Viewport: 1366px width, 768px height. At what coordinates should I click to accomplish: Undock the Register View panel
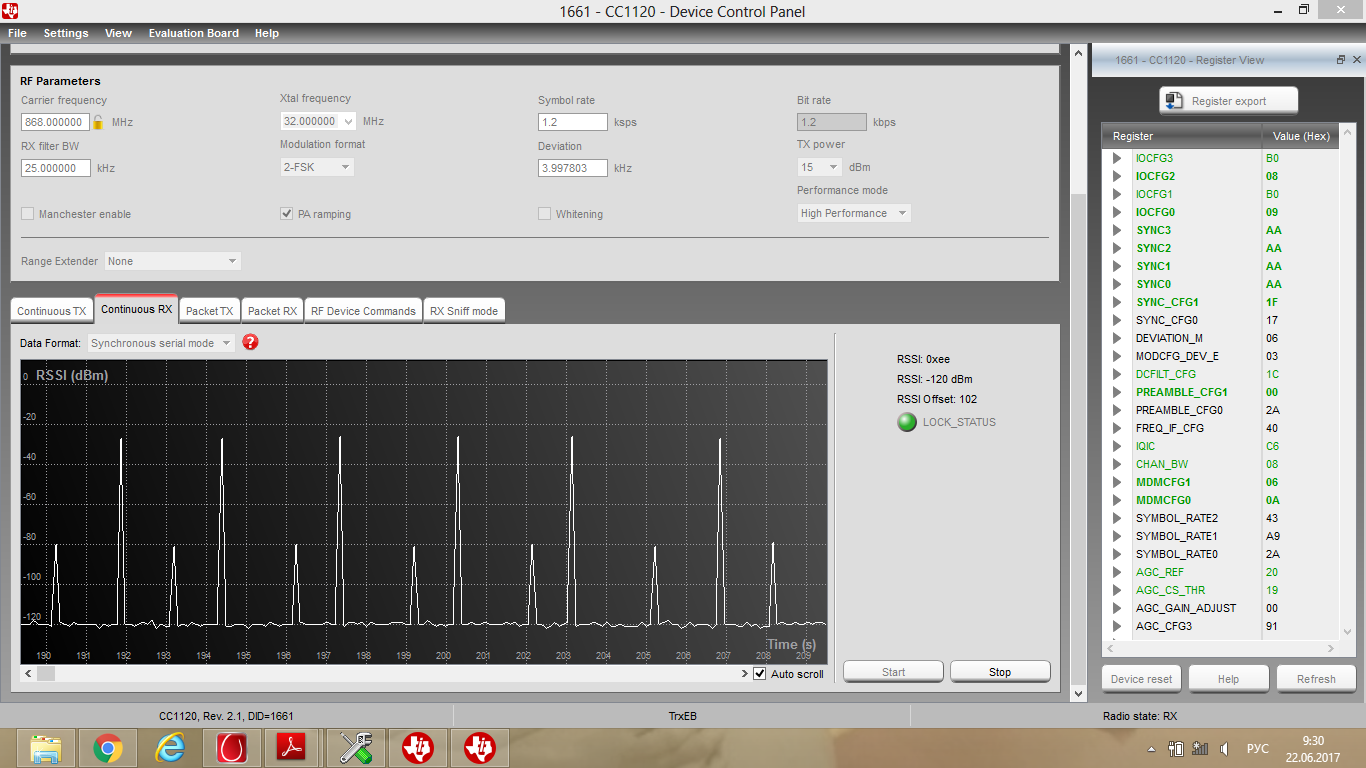[1341, 60]
